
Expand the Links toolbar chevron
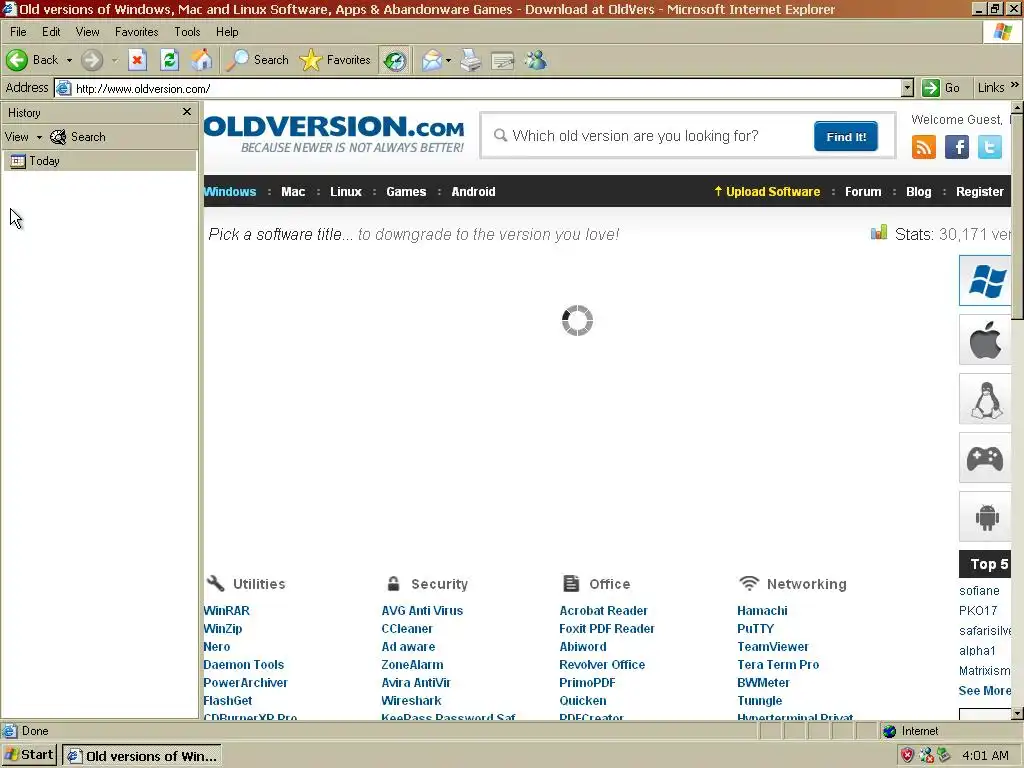click(1014, 85)
